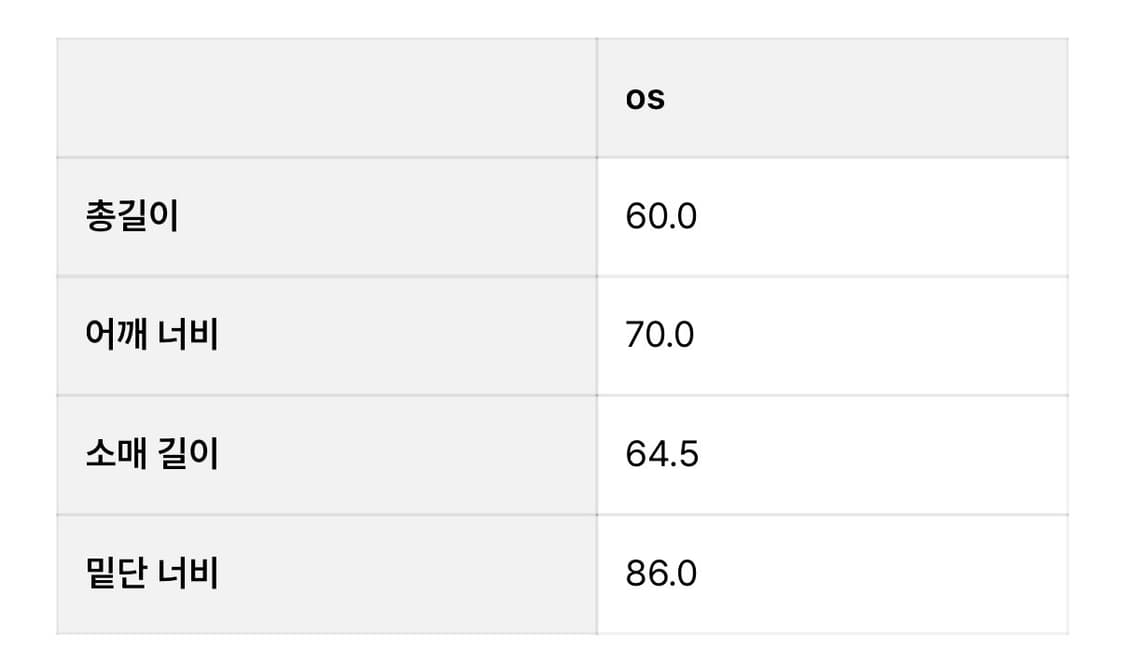Image resolution: width=1125 pixels, height=661 pixels.
Task: Click the blank gray cell beside "os"
Action: tap(326, 98)
